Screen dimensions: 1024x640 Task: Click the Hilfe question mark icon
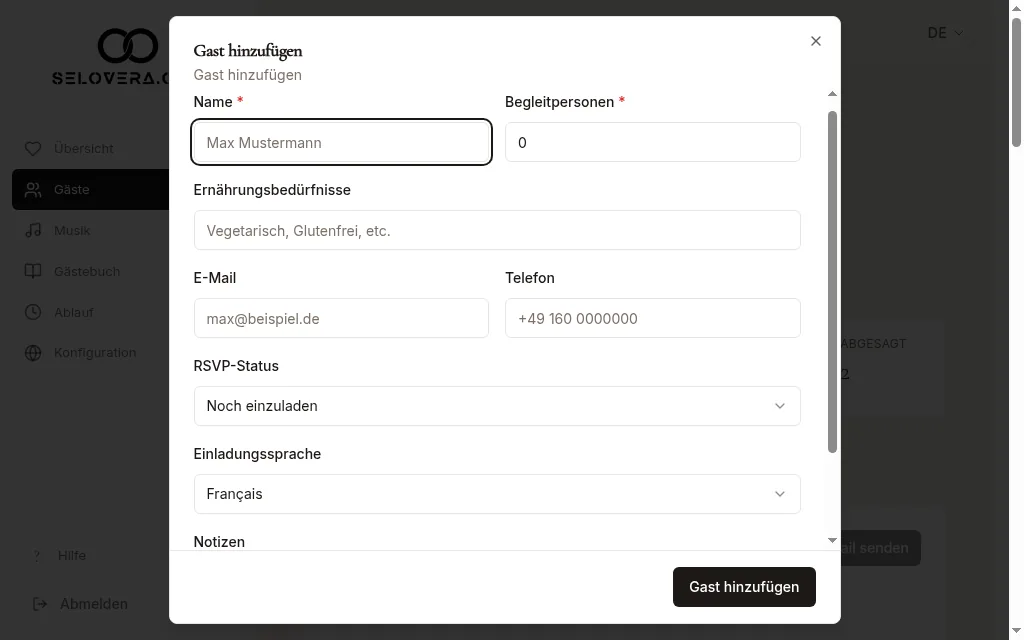(x=37, y=556)
